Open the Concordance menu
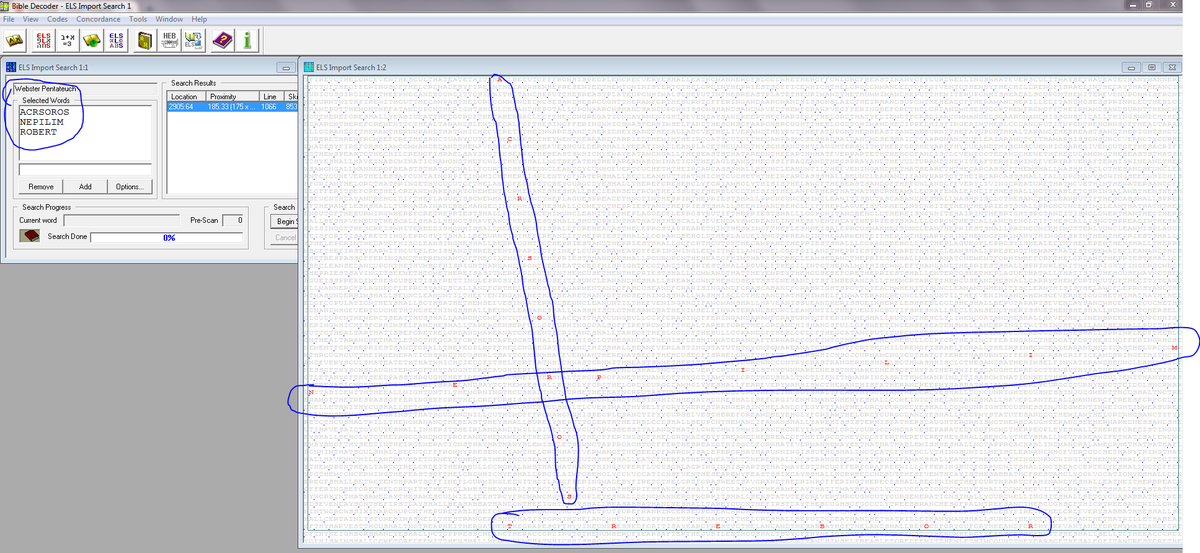The height and width of the screenshot is (553, 1200). 99,19
